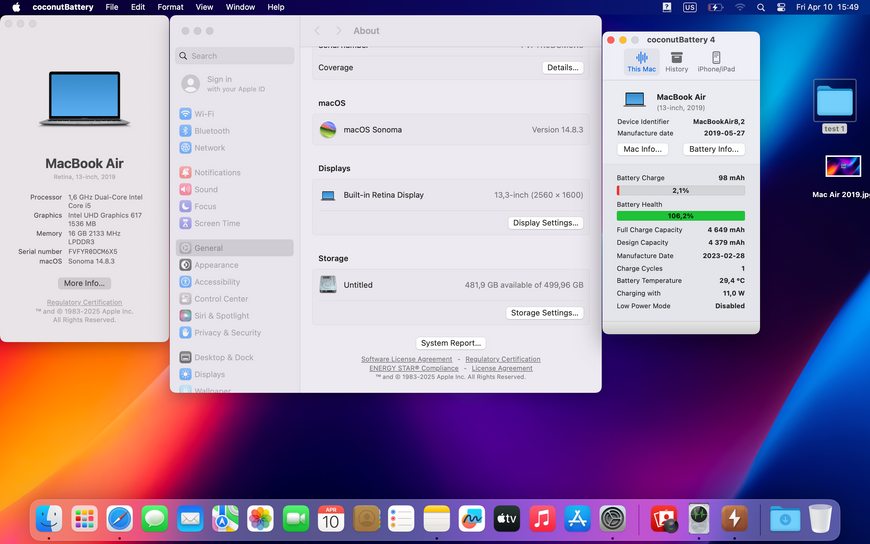Open Apple menu in menu bar
The width and height of the screenshot is (870, 544).
pos(16,7)
